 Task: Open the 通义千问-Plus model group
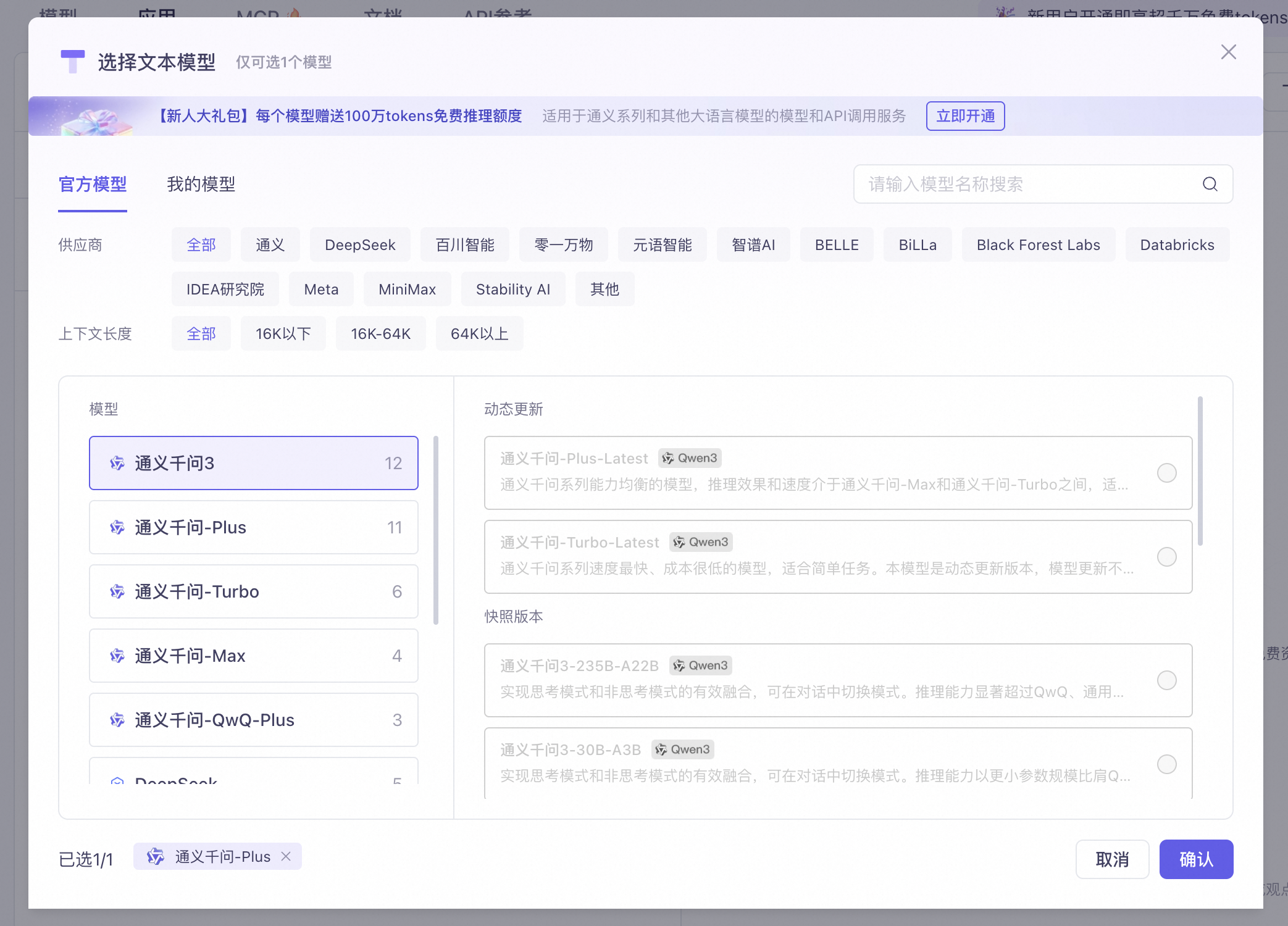click(x=254, y=527)
